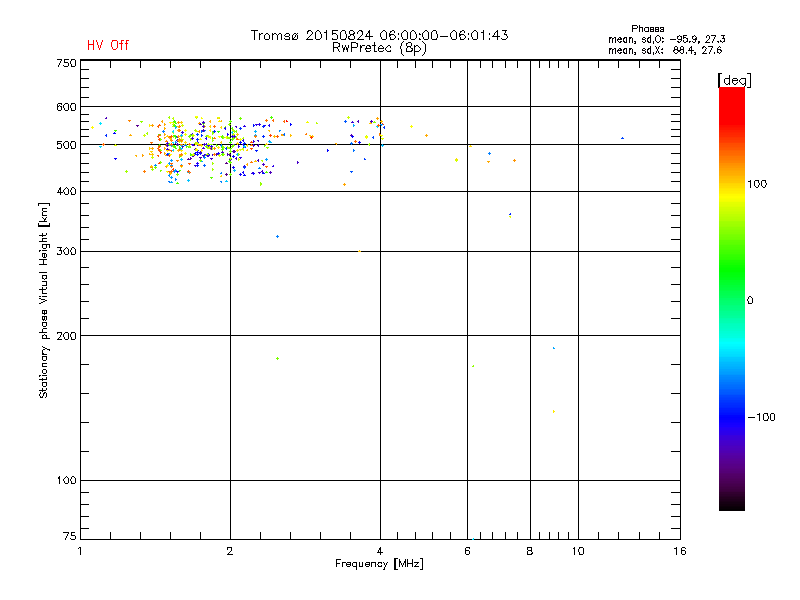Click the green middle of the colorbar
Image resolution: width=800 pixels, height=600 pixels.
point(732,270)
